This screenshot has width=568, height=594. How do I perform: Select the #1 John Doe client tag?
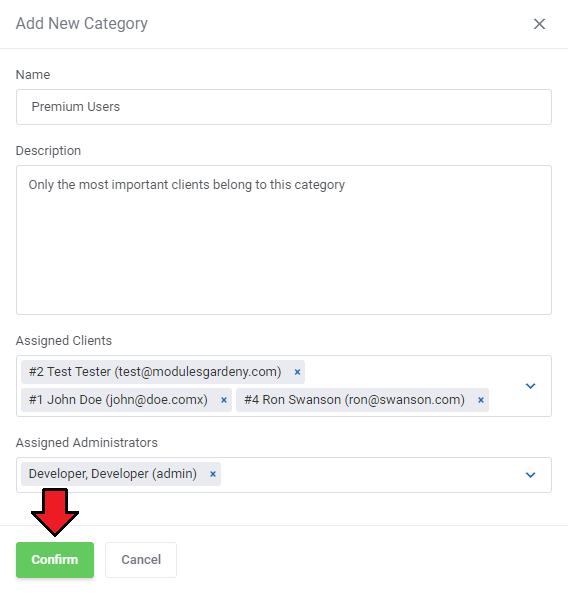pyautogui.click(x=126, y=400)
